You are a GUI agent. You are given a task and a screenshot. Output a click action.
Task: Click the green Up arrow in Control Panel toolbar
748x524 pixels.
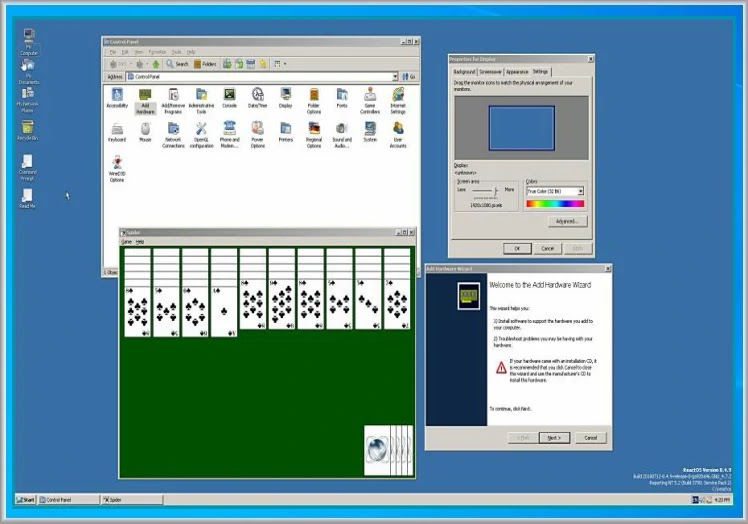(156, 64)
